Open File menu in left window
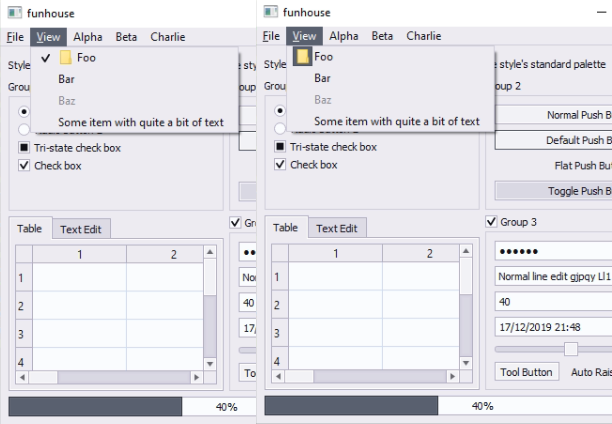The image size is (612, 424). pyautogui.click(x=15, y=37)
